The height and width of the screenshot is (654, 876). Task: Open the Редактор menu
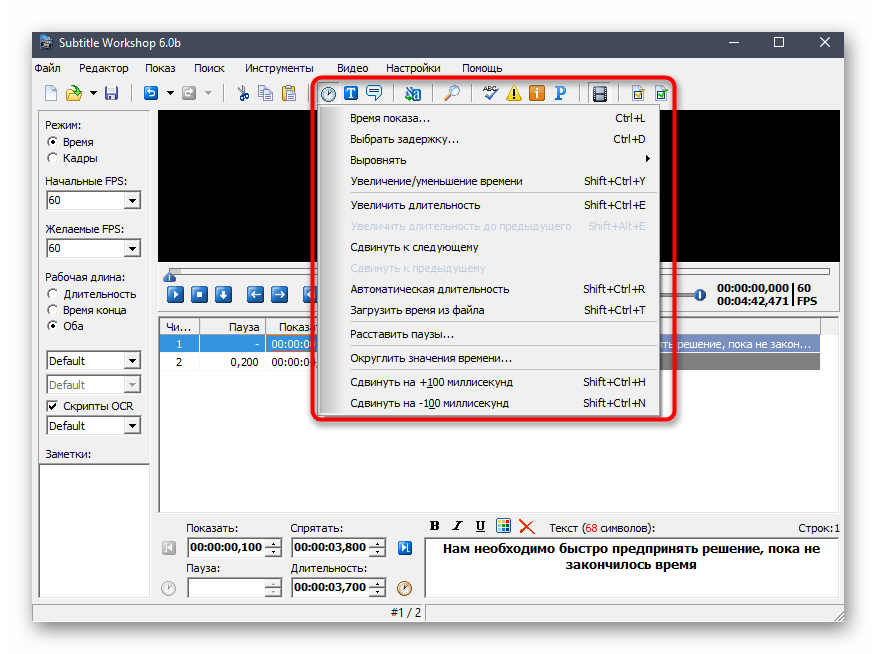[104, 68]
